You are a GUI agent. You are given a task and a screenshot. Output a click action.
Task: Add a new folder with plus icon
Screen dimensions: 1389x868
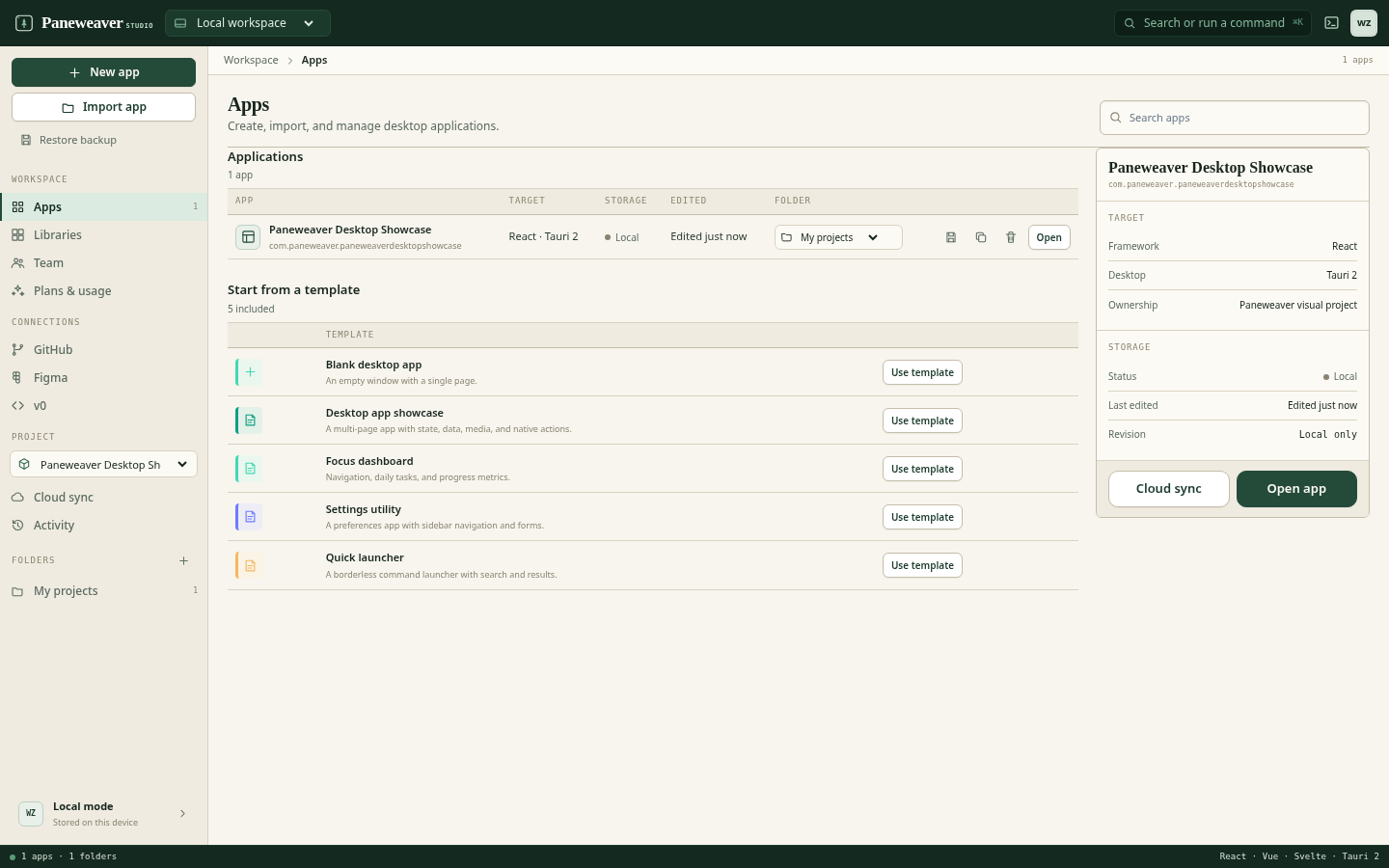tap(183, 560)
